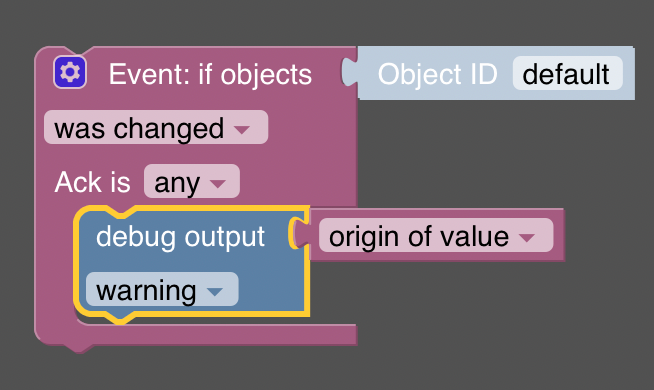Open the "was changed" dropdown

point(156,128)
